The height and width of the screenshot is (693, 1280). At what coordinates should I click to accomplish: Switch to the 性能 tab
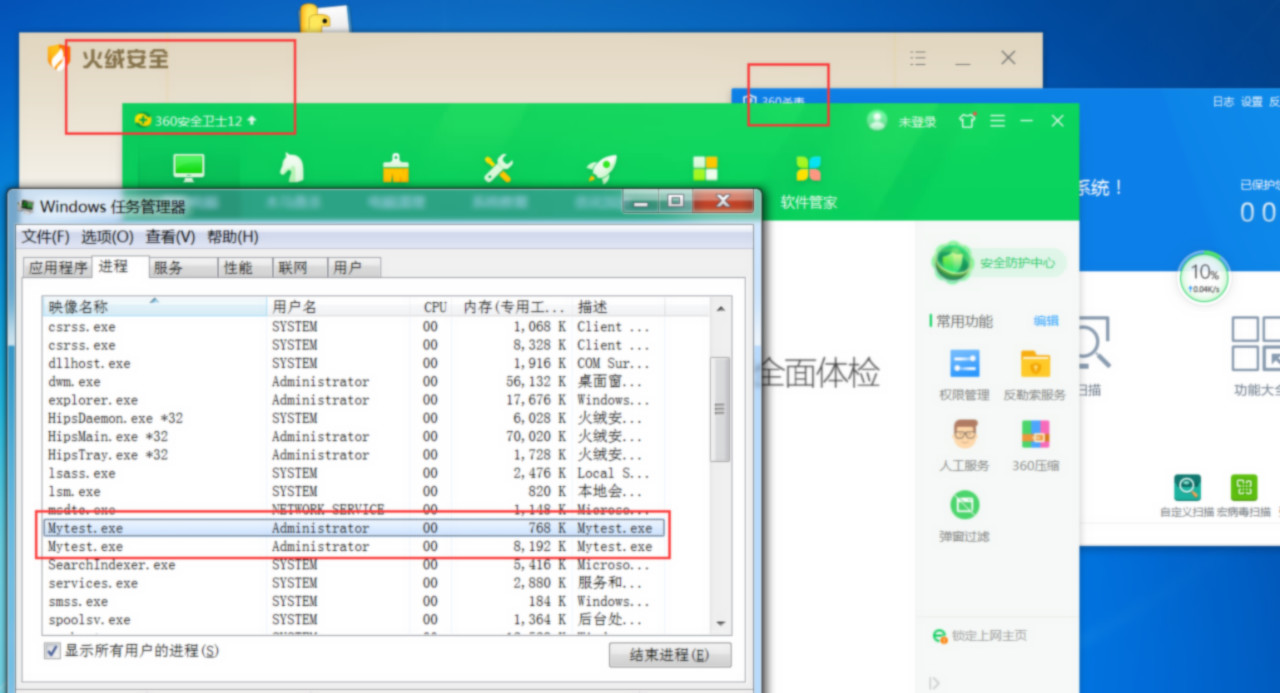[244, 268]
